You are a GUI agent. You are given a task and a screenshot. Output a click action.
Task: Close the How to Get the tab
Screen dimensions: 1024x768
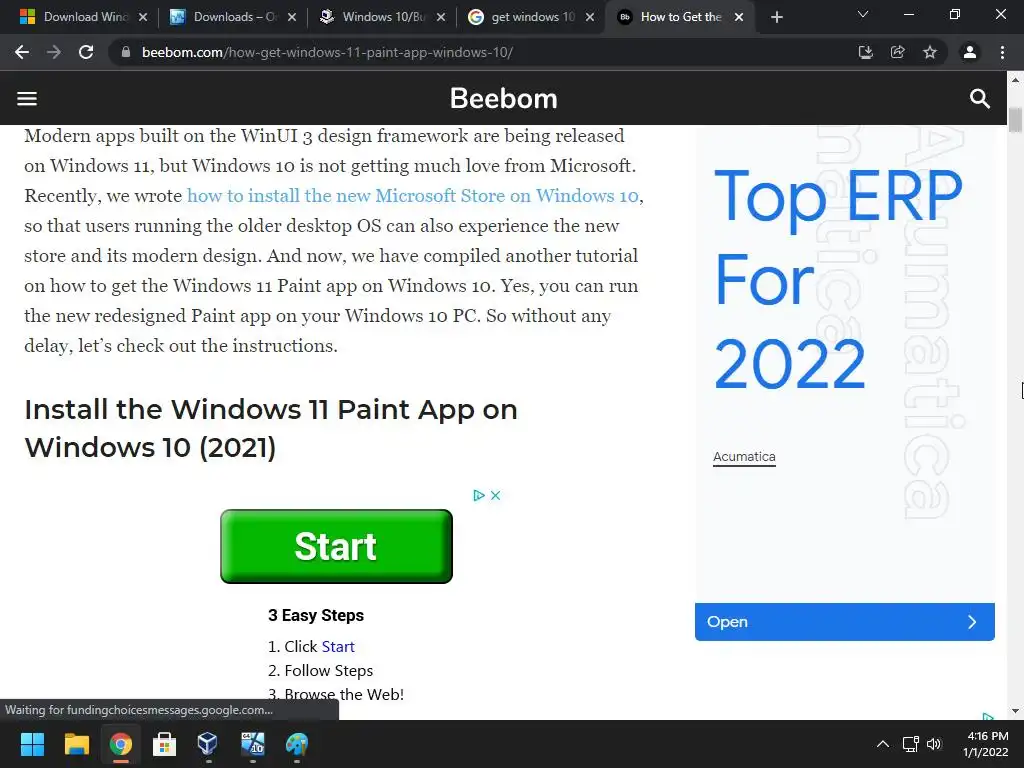[739, 17]
